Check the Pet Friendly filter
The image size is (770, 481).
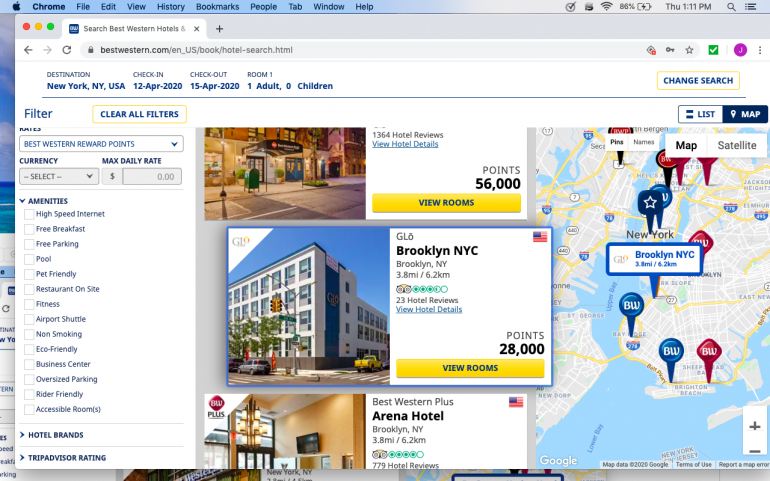pyautogui.click(x=29, y=274)
